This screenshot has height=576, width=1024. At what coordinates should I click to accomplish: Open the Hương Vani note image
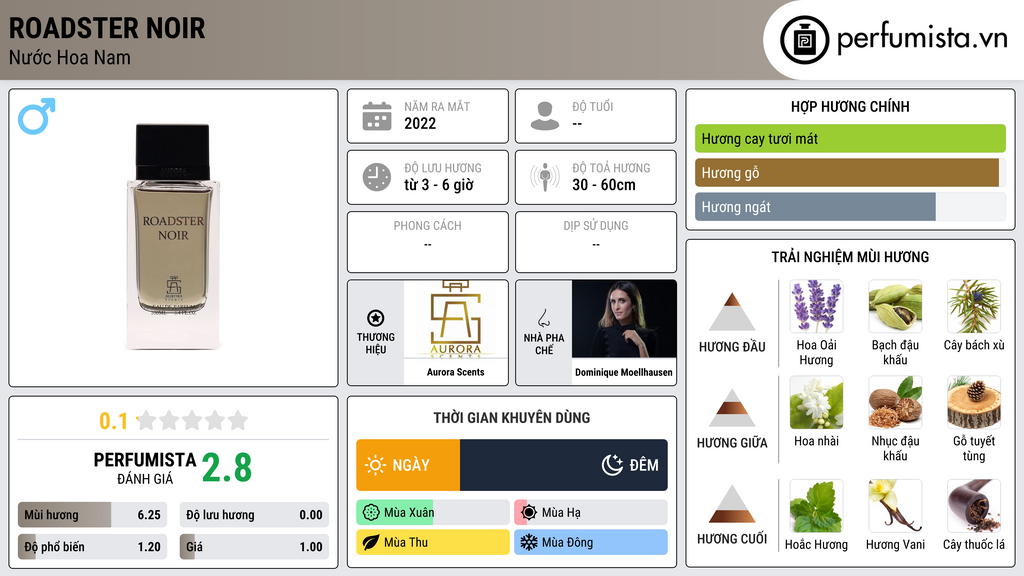895,507
